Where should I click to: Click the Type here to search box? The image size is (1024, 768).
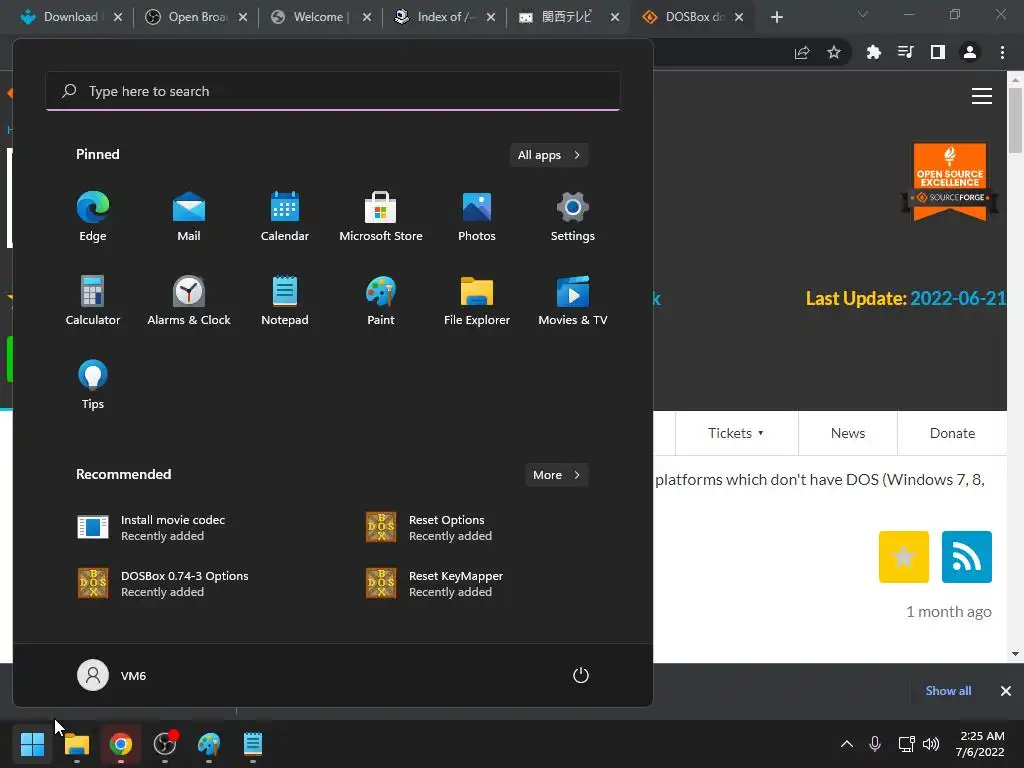point(333,91)
